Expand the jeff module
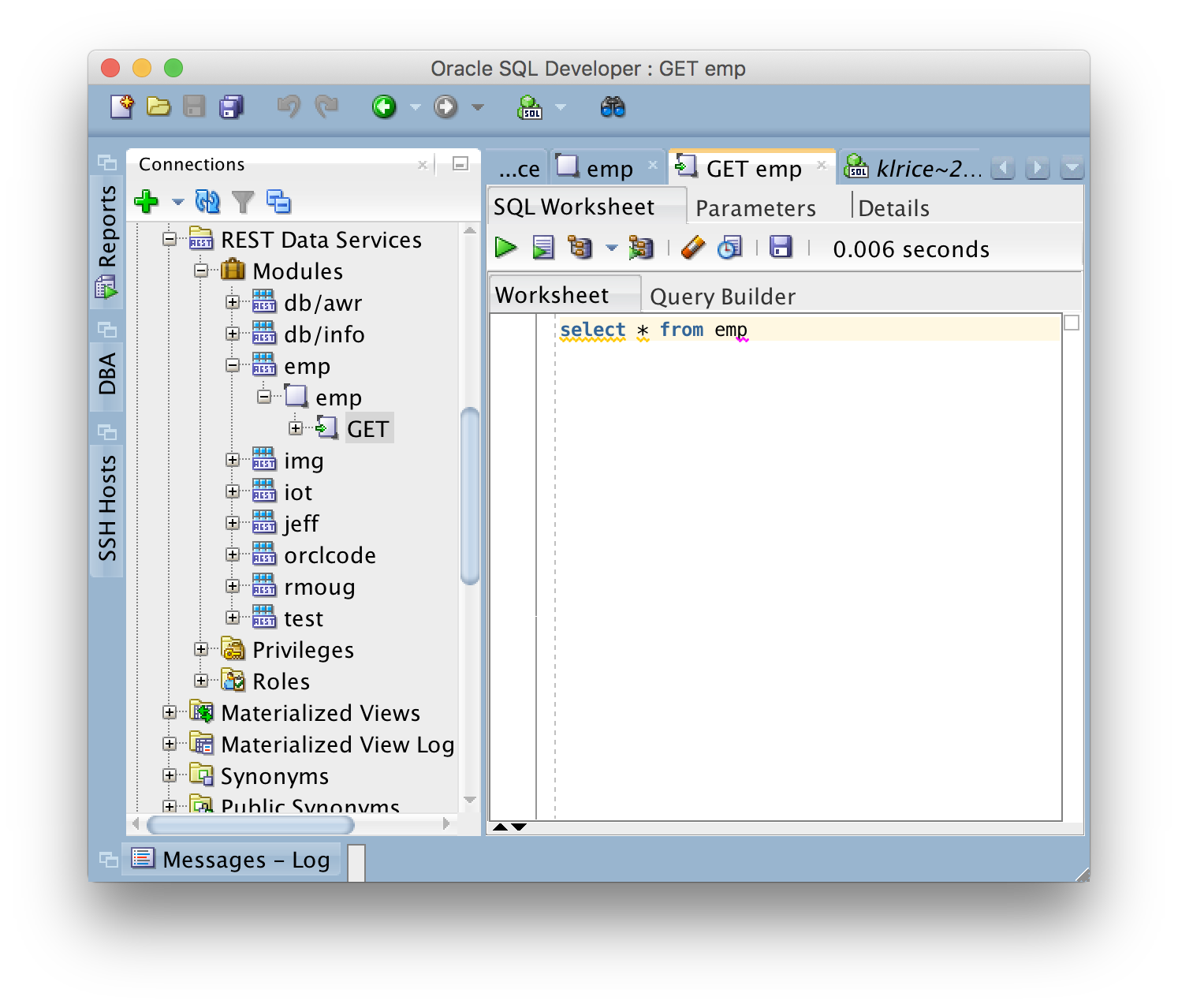The height and width of the screenshot is (1008, 1178). (x=233, y=523)
